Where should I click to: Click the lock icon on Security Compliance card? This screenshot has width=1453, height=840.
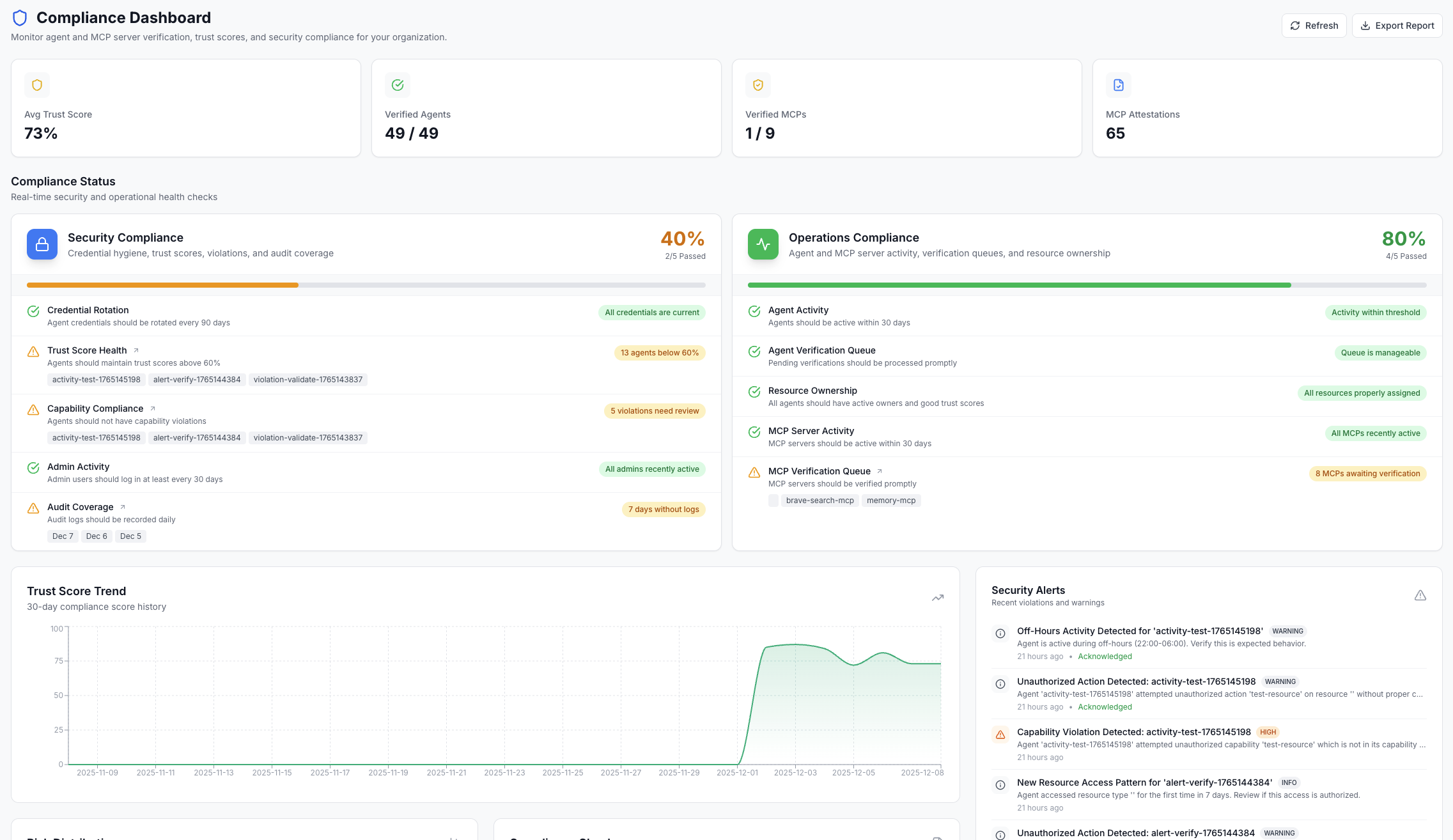pos(41,244)
